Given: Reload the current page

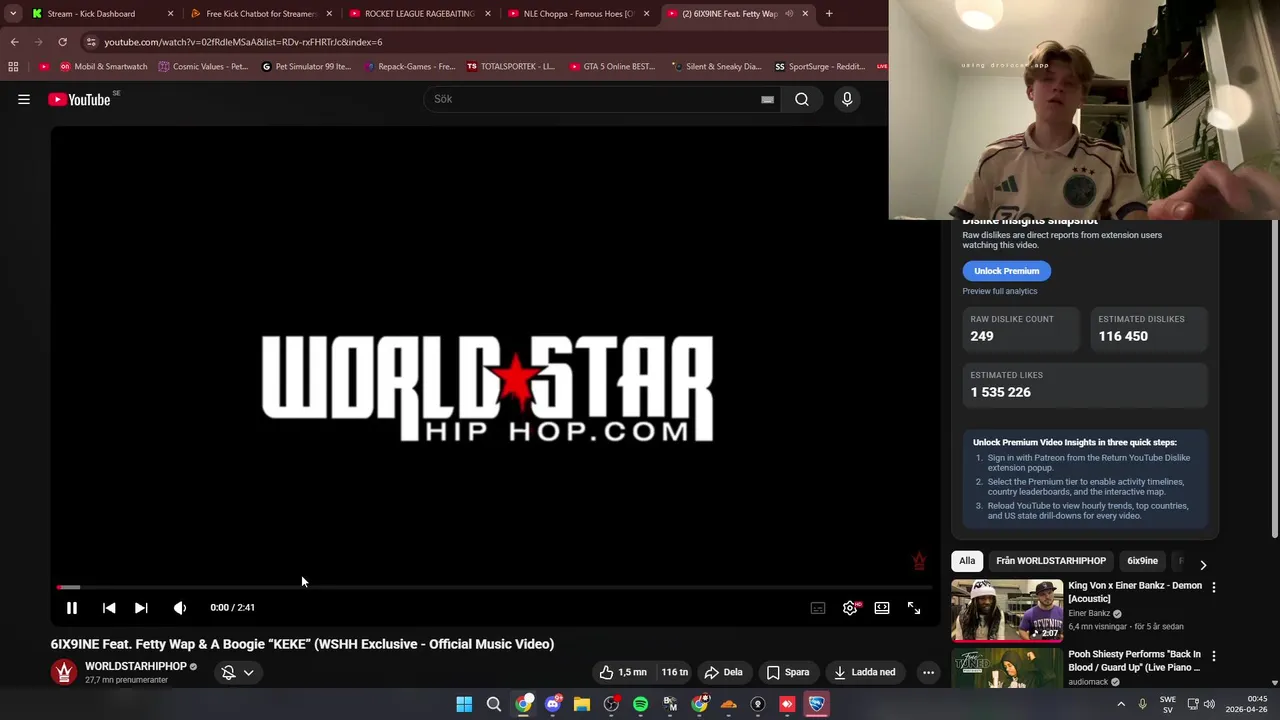Looking at the screenshot, I should click(62, 42).
